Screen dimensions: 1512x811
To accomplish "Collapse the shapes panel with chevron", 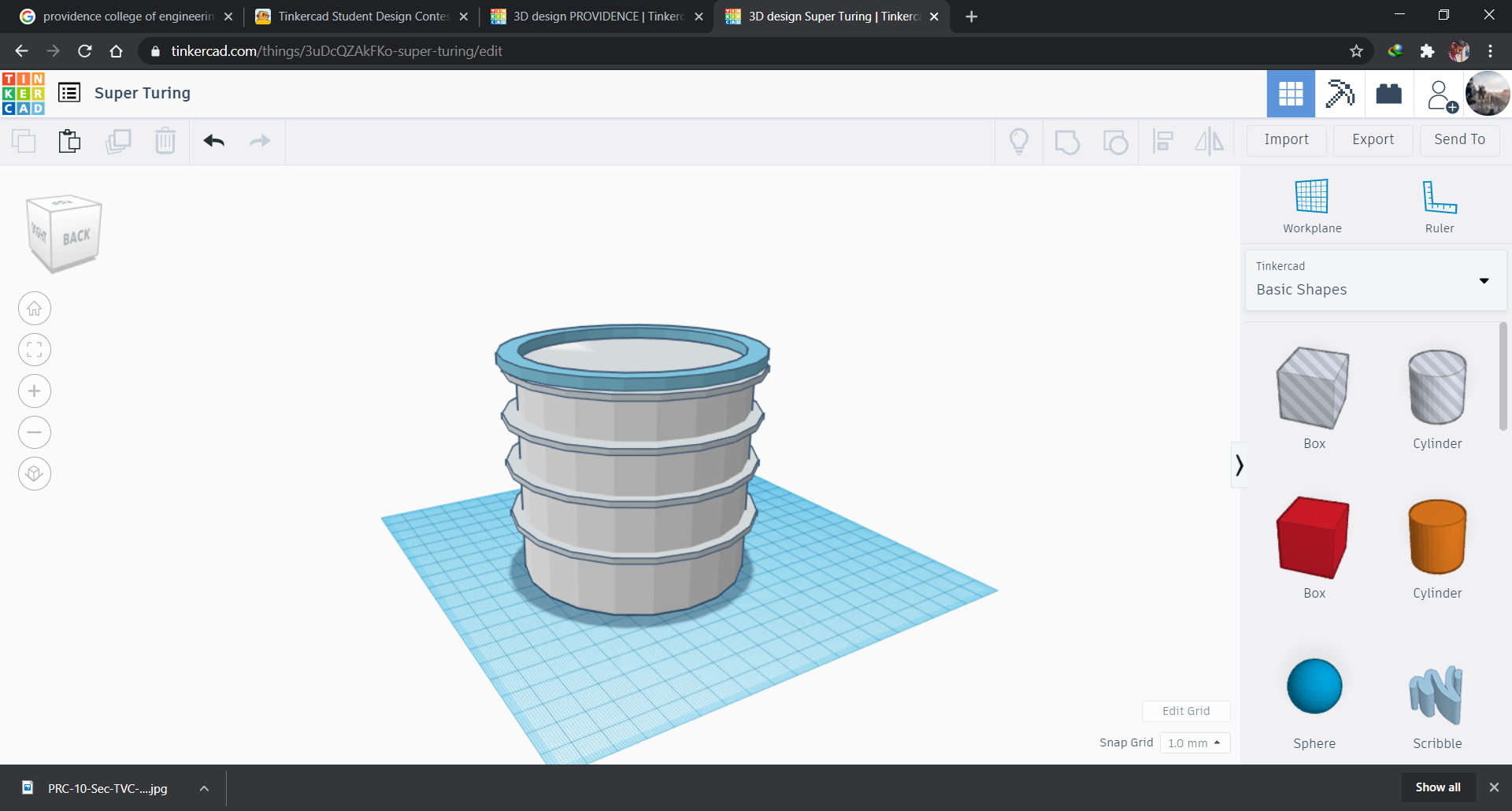I will [x=1239, y=465].
